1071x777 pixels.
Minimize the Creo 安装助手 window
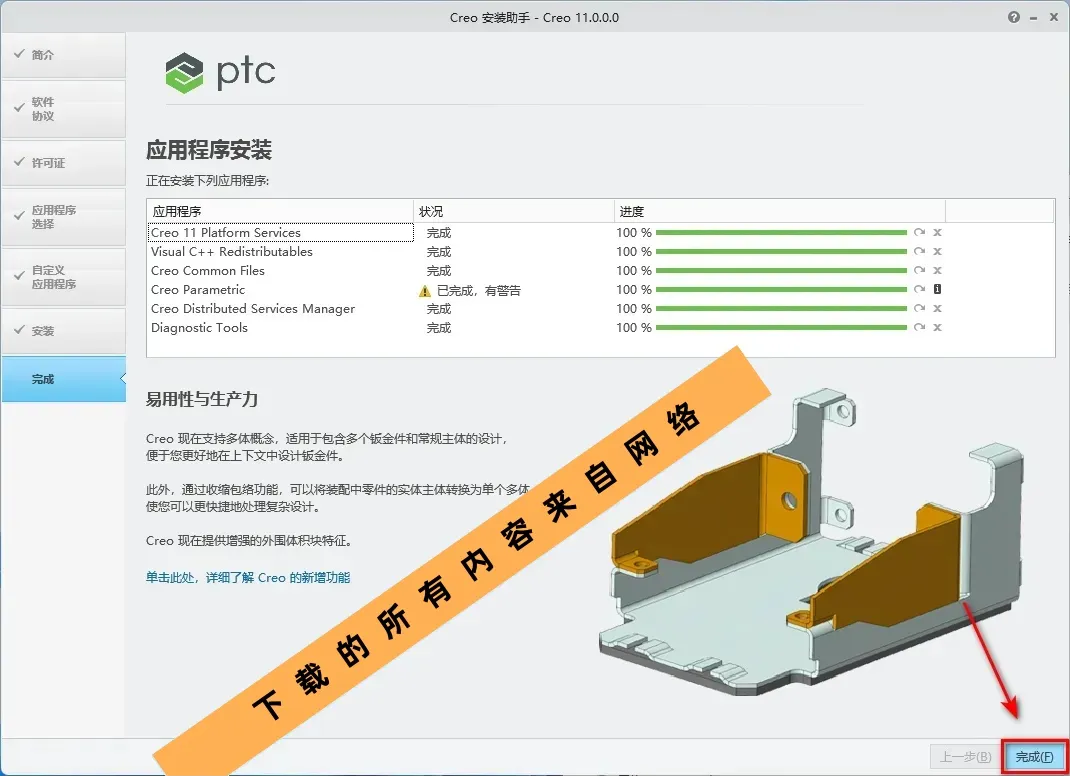(x=1034, y=18)
